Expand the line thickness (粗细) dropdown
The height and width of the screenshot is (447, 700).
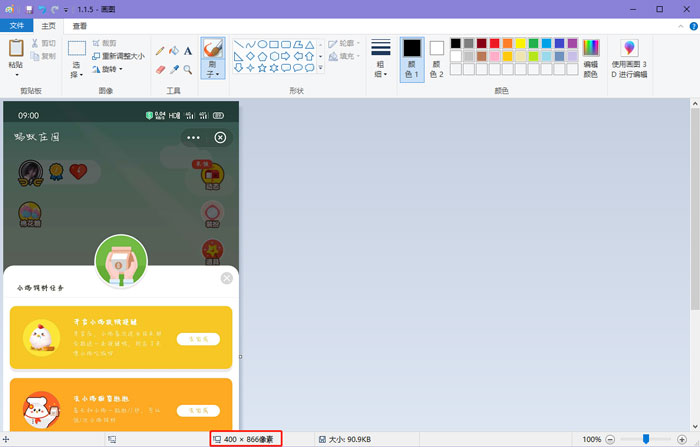pyautogui.click(x=380, y=58)
